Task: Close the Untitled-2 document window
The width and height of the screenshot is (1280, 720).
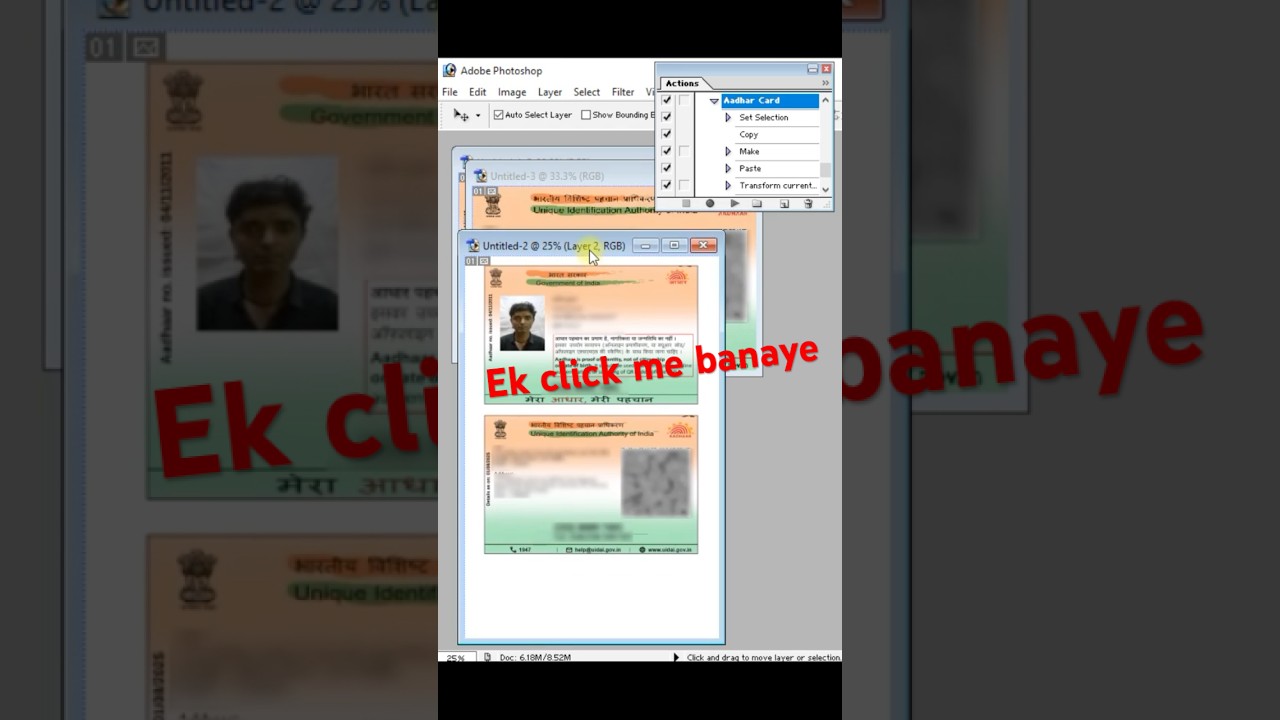Action: [x=703, y=245]
